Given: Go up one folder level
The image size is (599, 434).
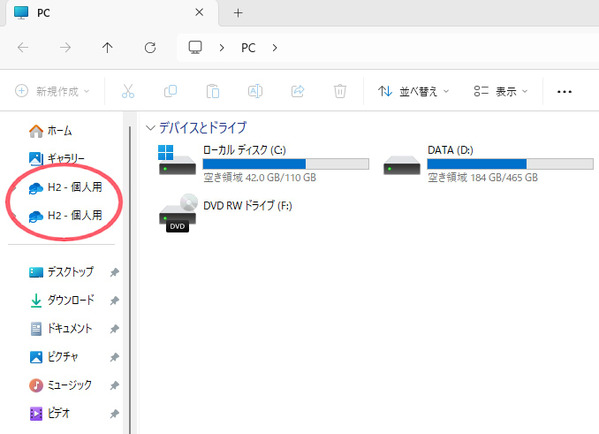Looking at the screenshot, I should (x=107, y=48).
